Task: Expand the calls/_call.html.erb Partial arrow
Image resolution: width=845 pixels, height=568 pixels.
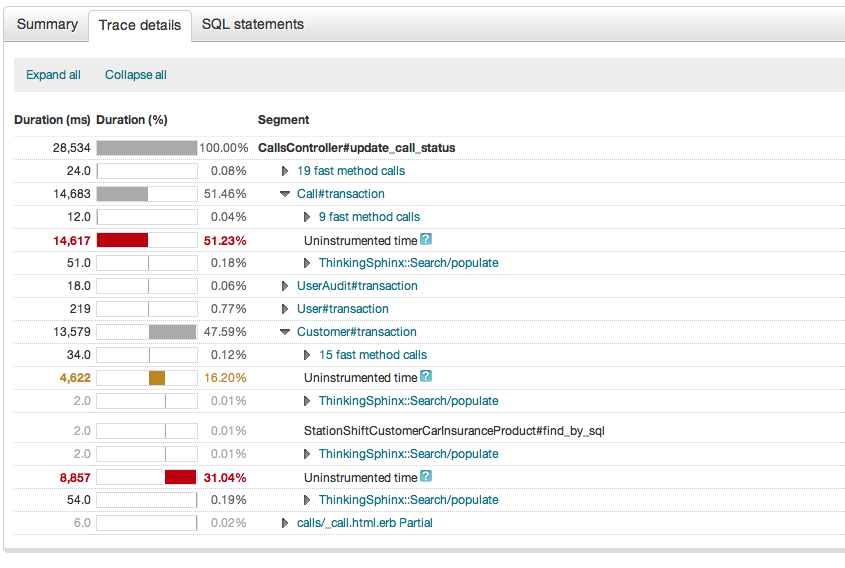Action: (x=285, y=523)
